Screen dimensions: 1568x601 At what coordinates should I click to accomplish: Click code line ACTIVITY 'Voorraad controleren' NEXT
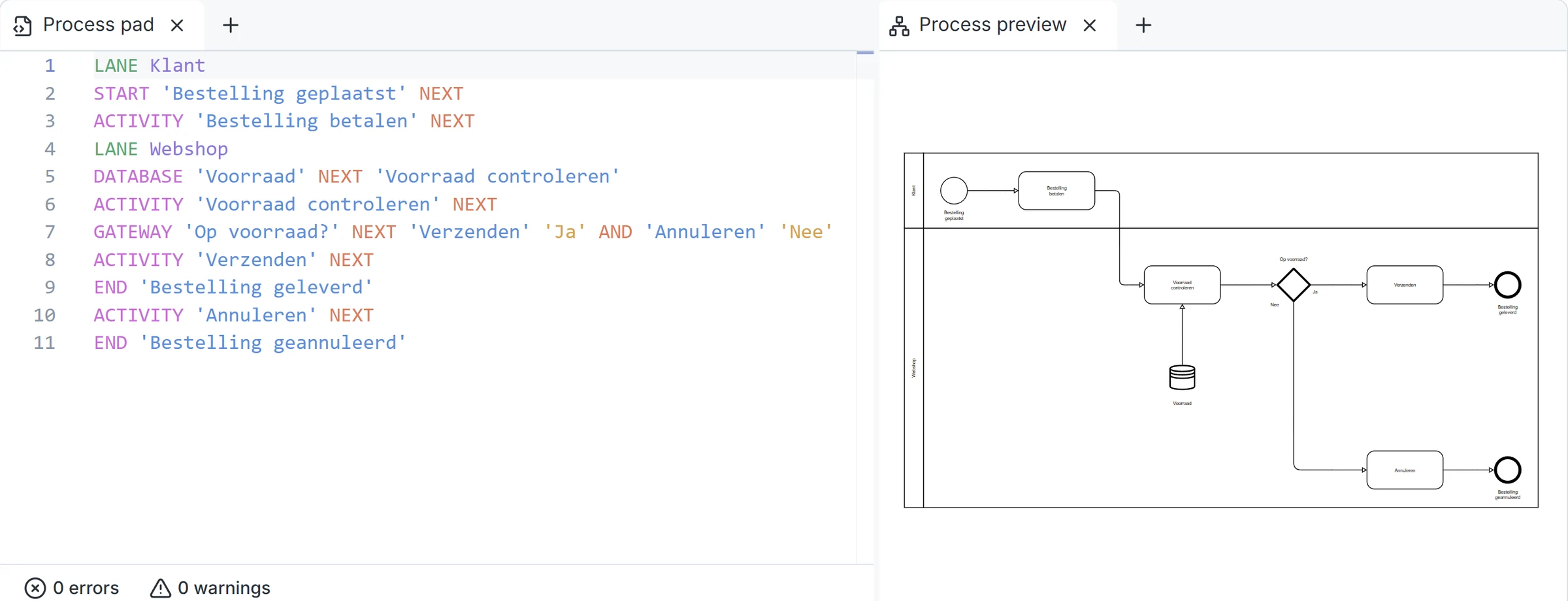click(295, 204)
